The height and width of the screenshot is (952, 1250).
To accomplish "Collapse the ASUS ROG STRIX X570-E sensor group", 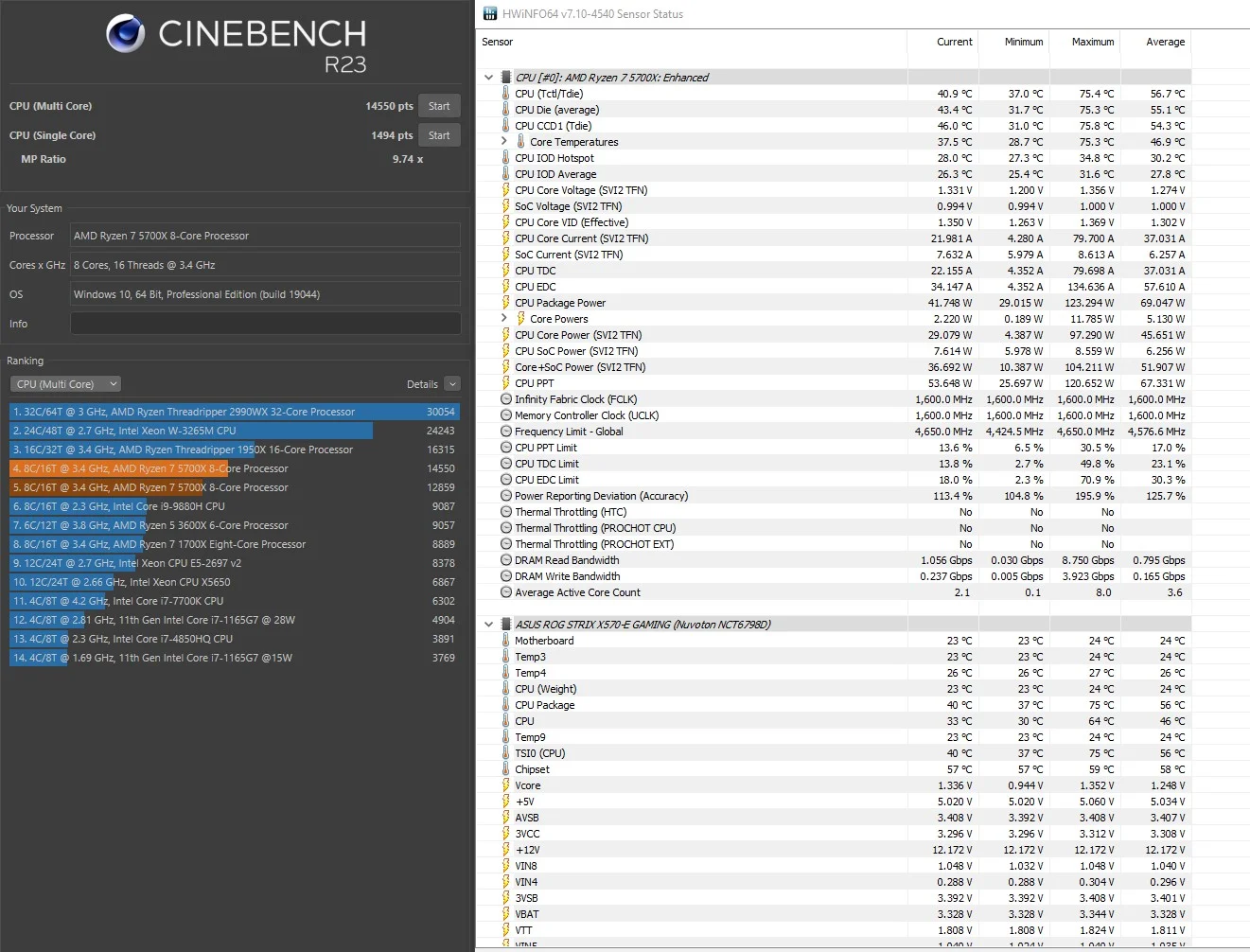I will click(488, 625).
